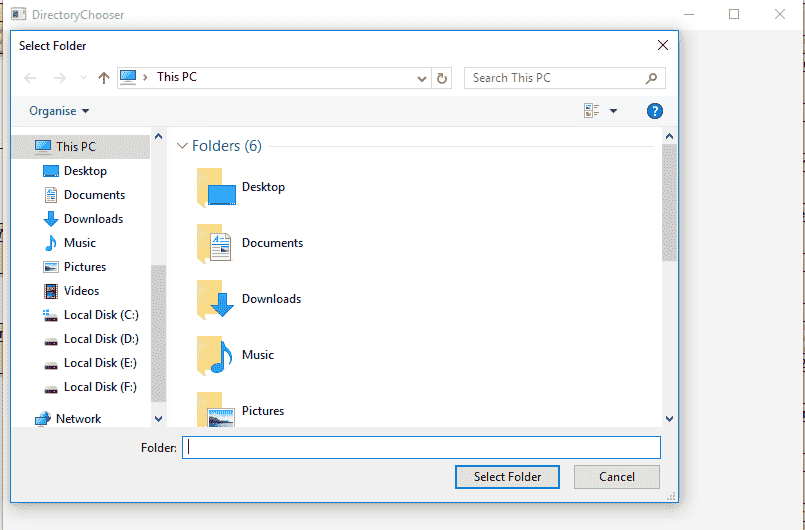Image resolution: width=805 pixels, height=530 pixels.
Task: Go up one folder level
Action: point(104,78)
